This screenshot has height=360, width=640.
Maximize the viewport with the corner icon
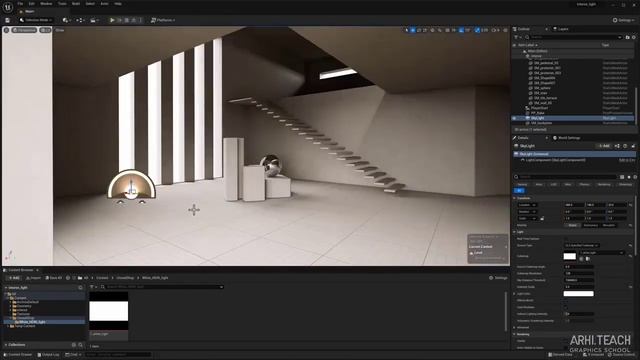(505, 30)
